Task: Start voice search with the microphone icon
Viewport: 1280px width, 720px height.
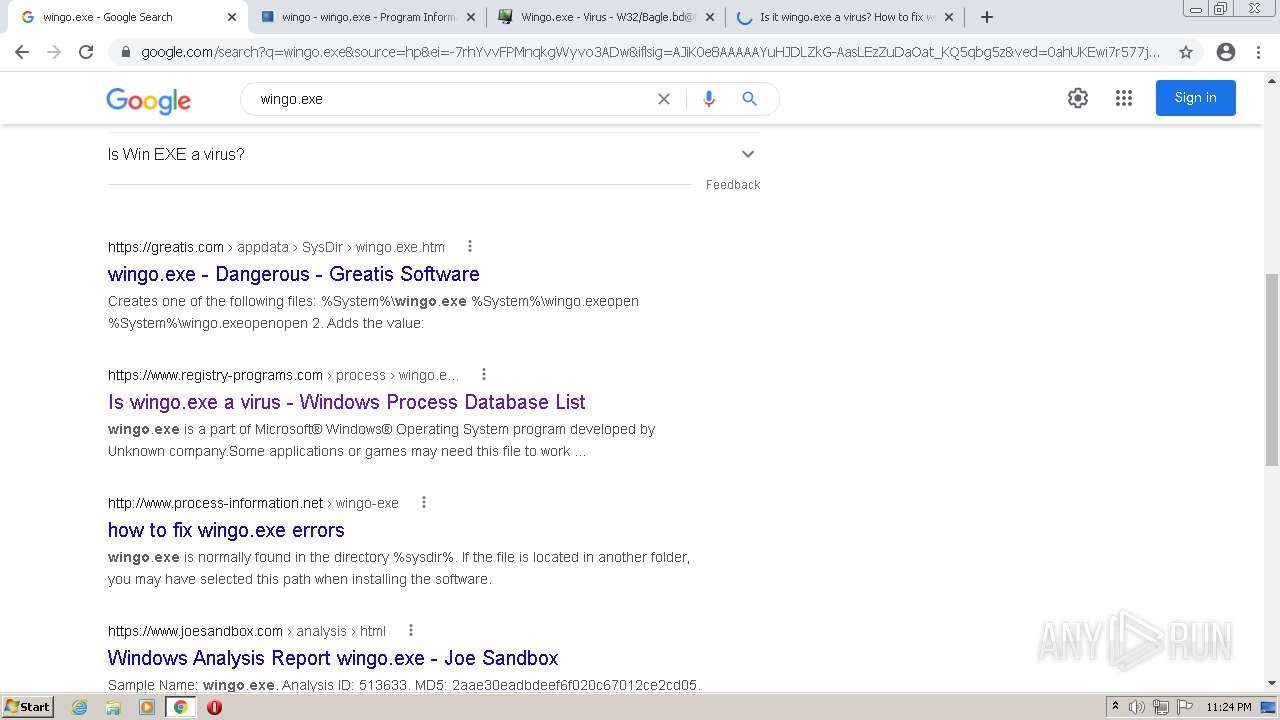Action: [709, 99]
